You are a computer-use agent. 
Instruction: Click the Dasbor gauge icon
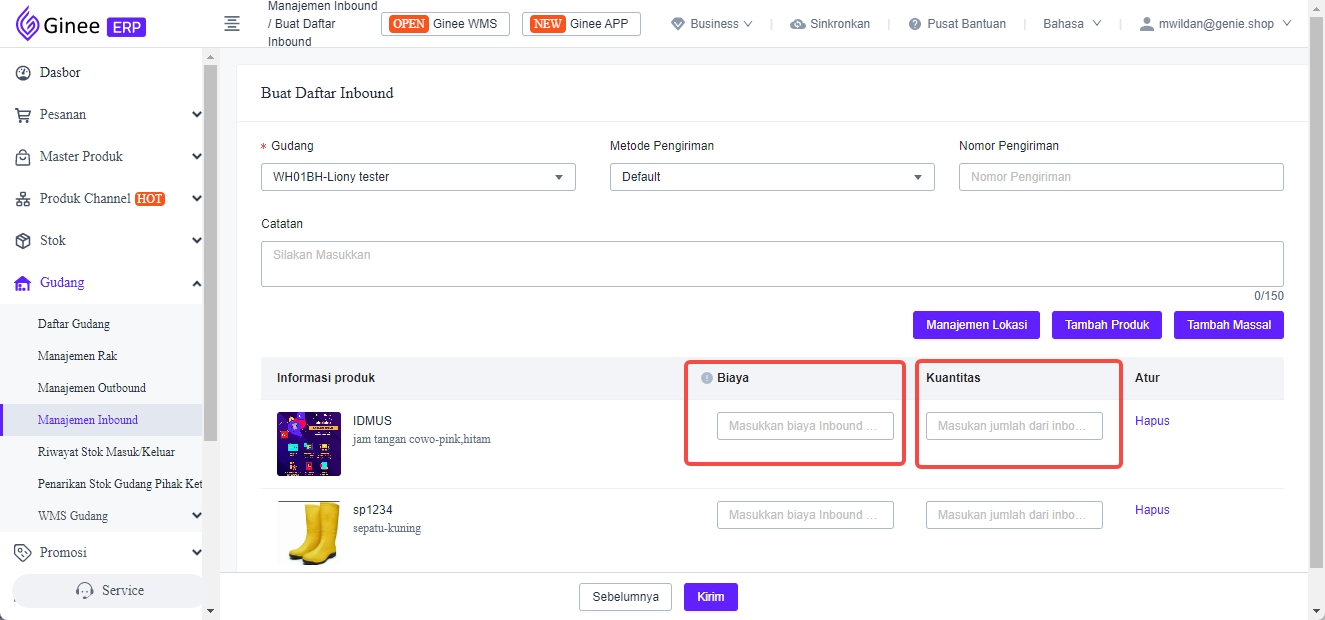[22, 73]
